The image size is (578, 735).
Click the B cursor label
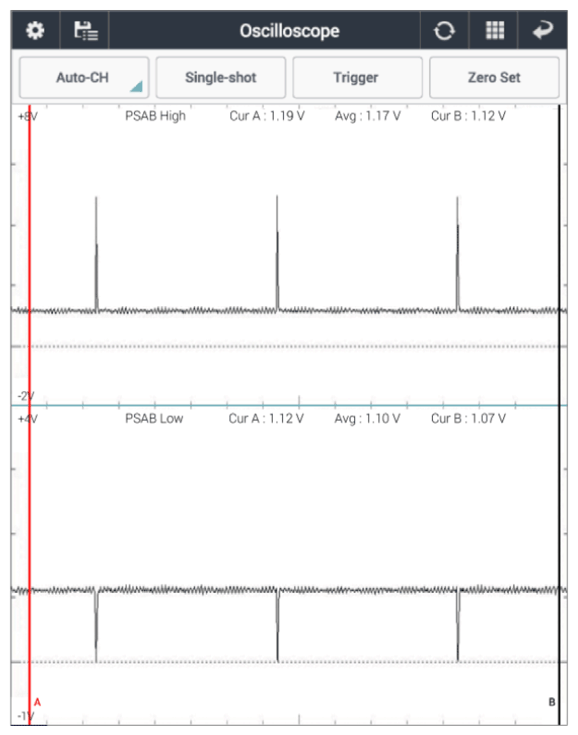point(552,702)
